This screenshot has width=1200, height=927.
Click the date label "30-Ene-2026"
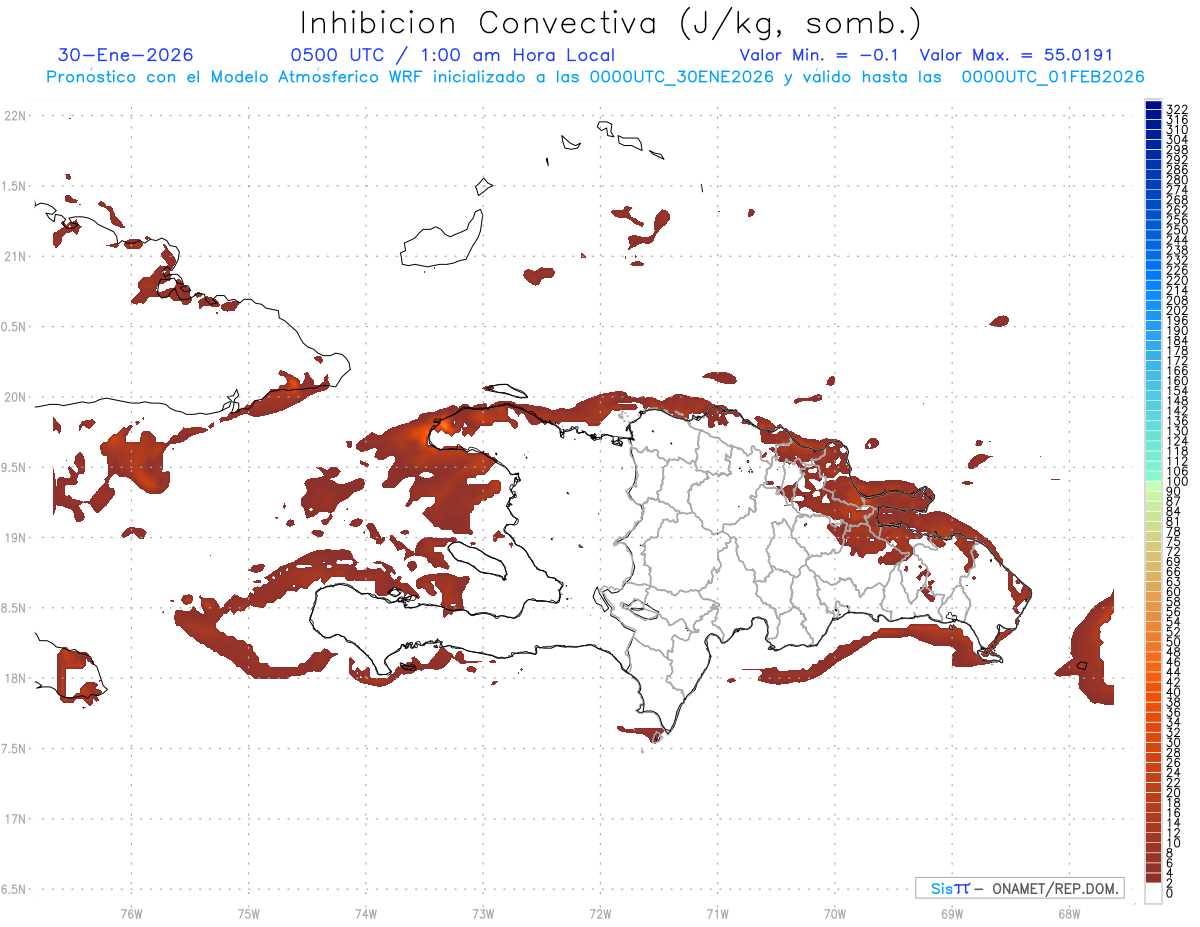pos(126,55)
